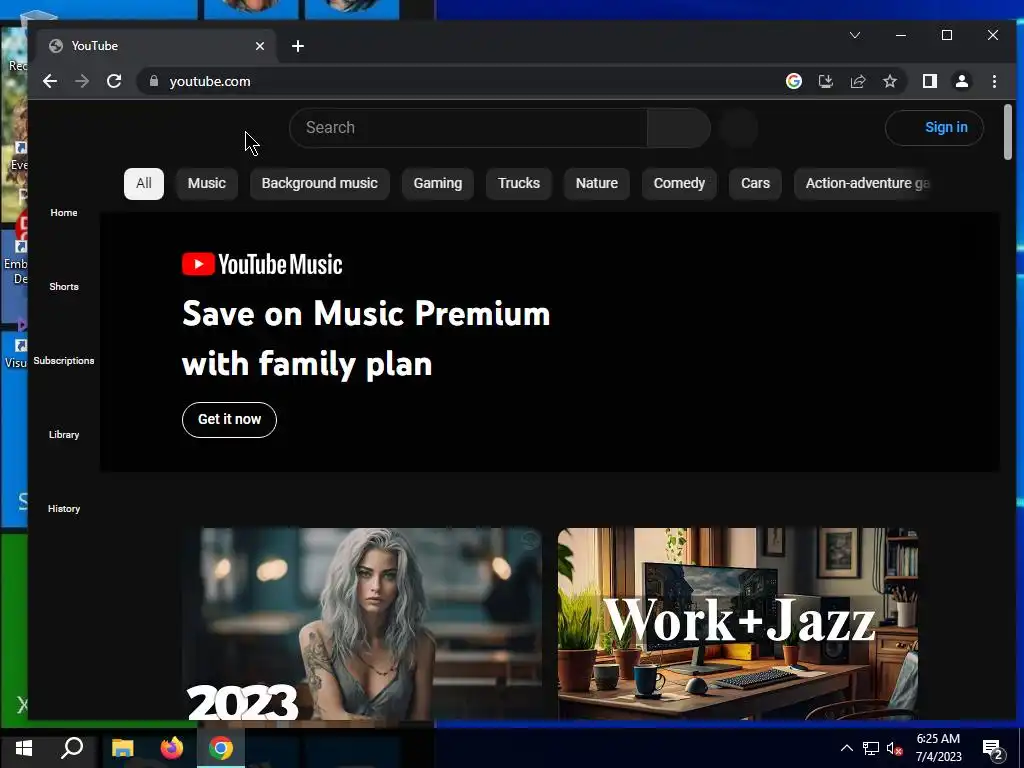Go back with the browser back arrow
This screenshot has height=768, width=1024.
click(50, 81)
